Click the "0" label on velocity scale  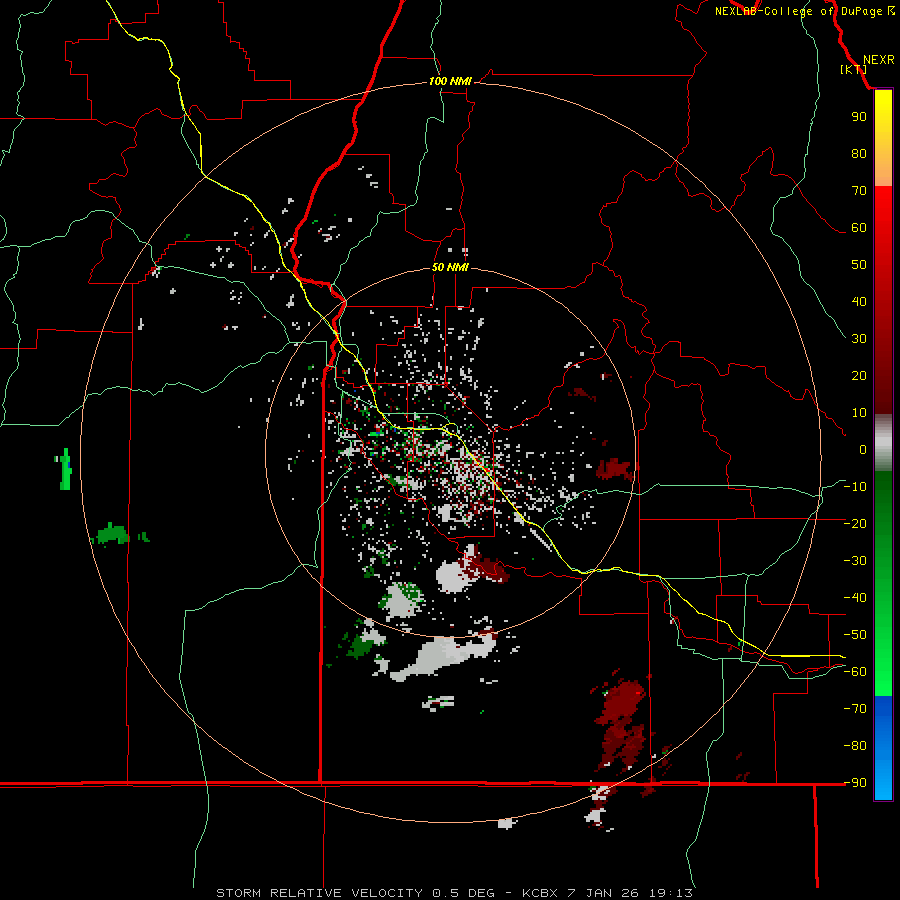coord(863,450)
